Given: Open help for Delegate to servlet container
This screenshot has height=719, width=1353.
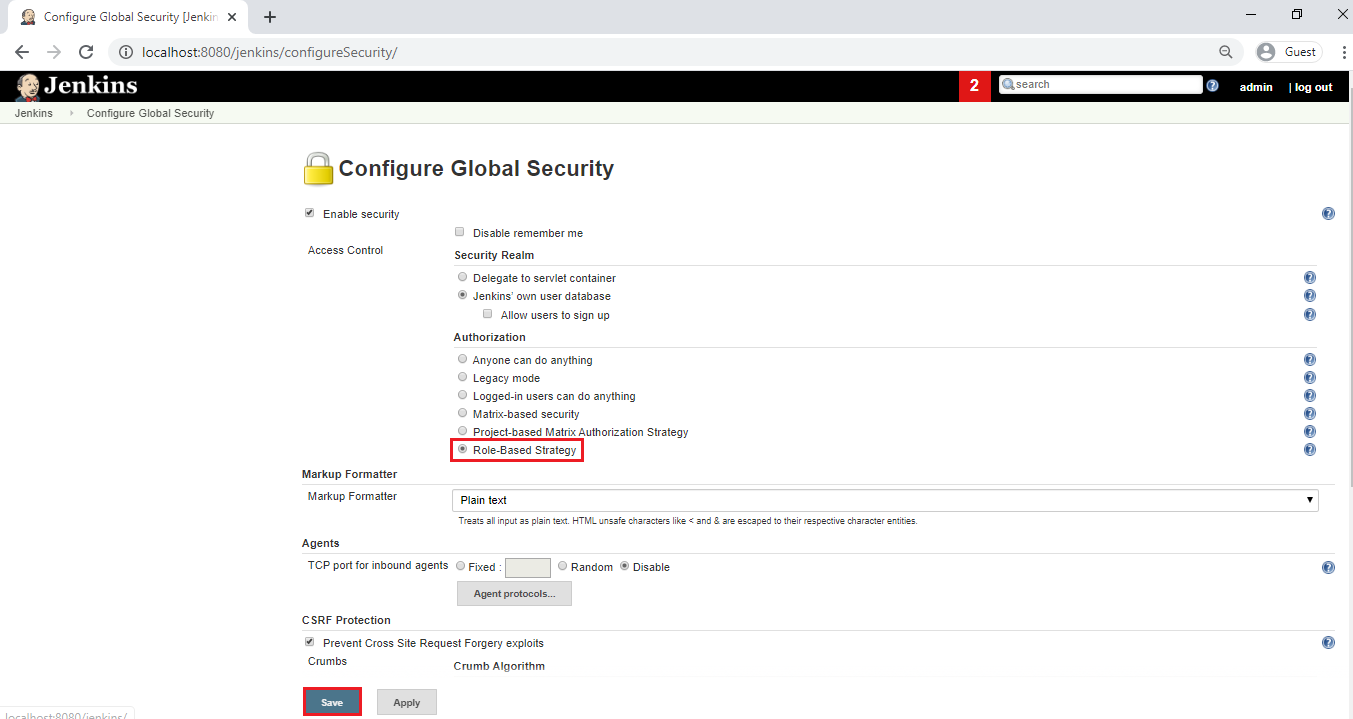Looking at the screenshot, I should [x=1309, y=278].
